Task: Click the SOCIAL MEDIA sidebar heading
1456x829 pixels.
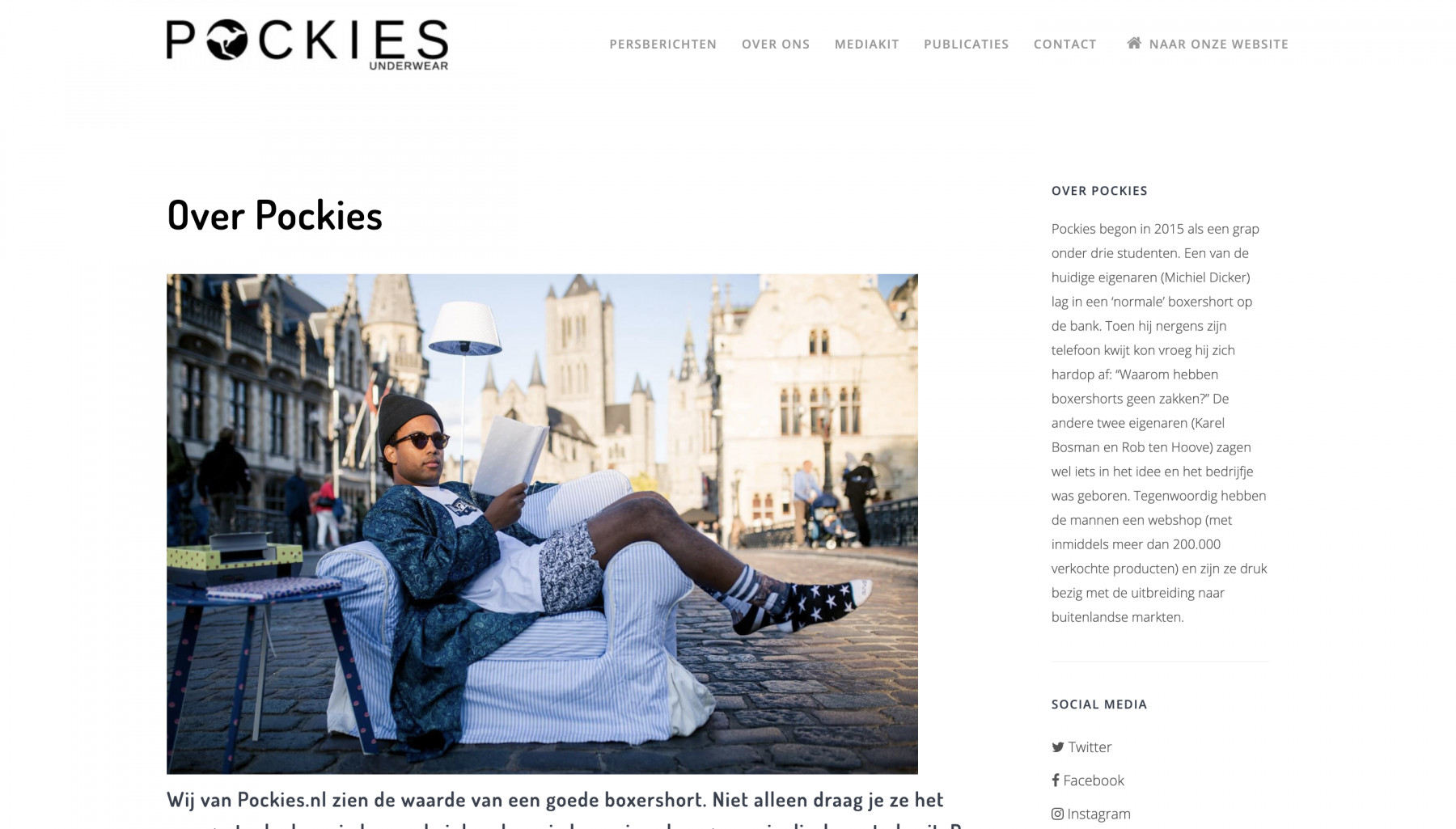Action: [1099, 704]
